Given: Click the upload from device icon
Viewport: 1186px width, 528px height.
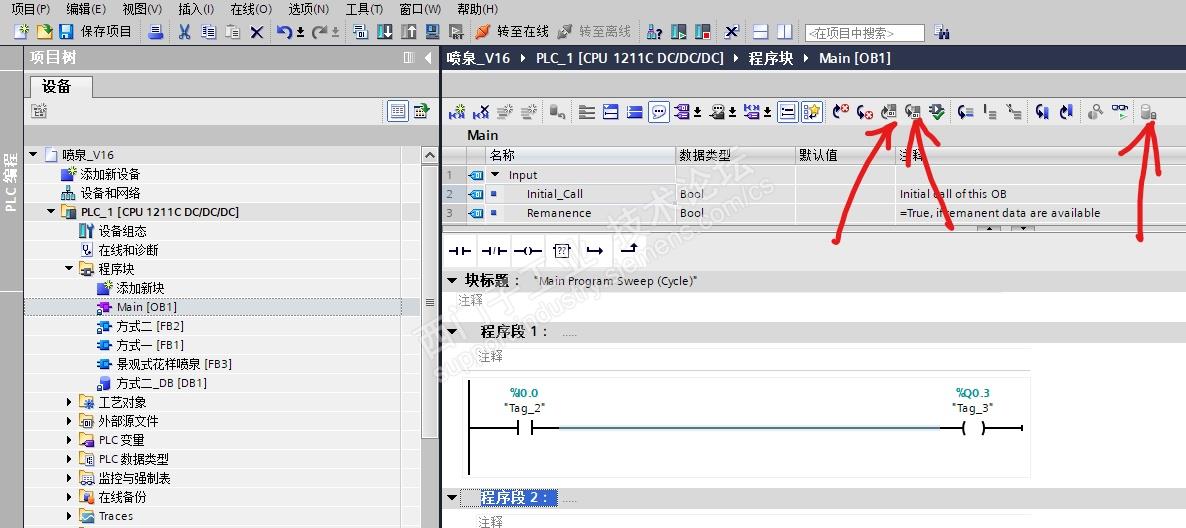Looking at the screenshot, I should (x=408, y=32).
